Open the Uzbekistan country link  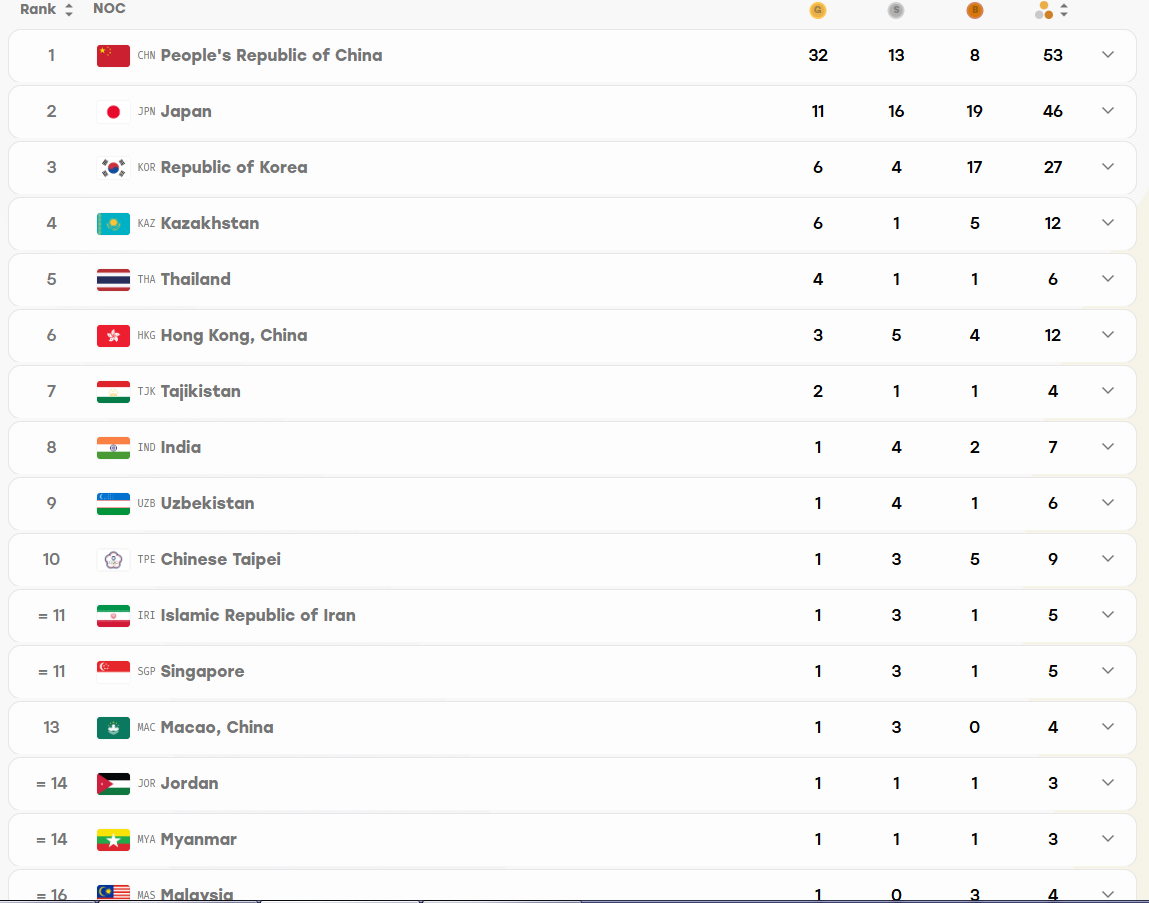207,504
